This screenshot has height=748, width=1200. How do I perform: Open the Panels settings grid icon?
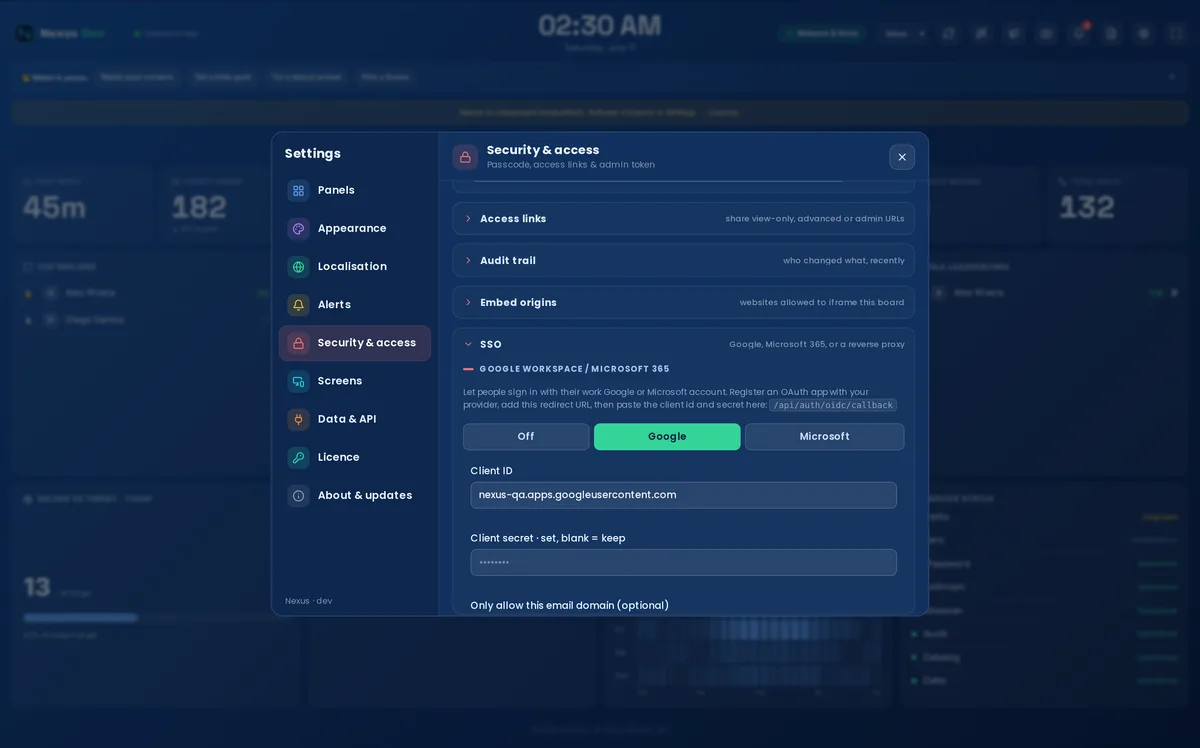298,190
